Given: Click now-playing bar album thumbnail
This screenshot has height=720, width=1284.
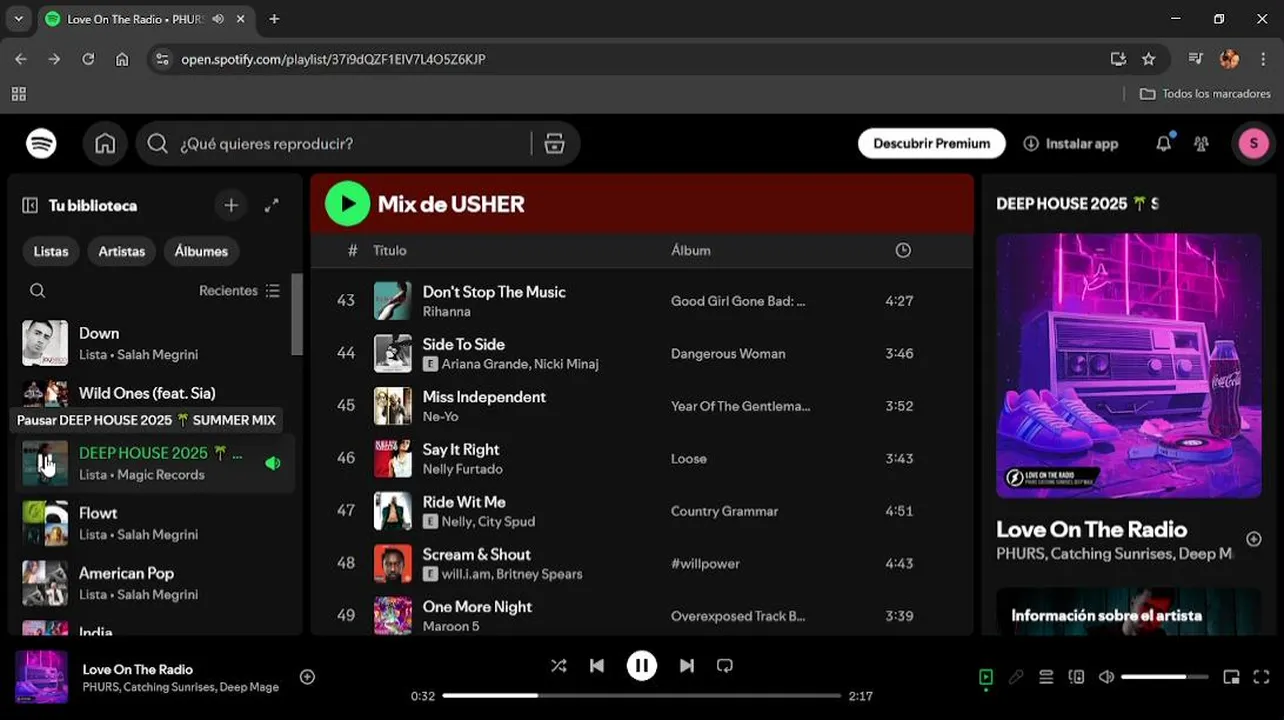Looking at the screenshot, I should pos(41,677).
